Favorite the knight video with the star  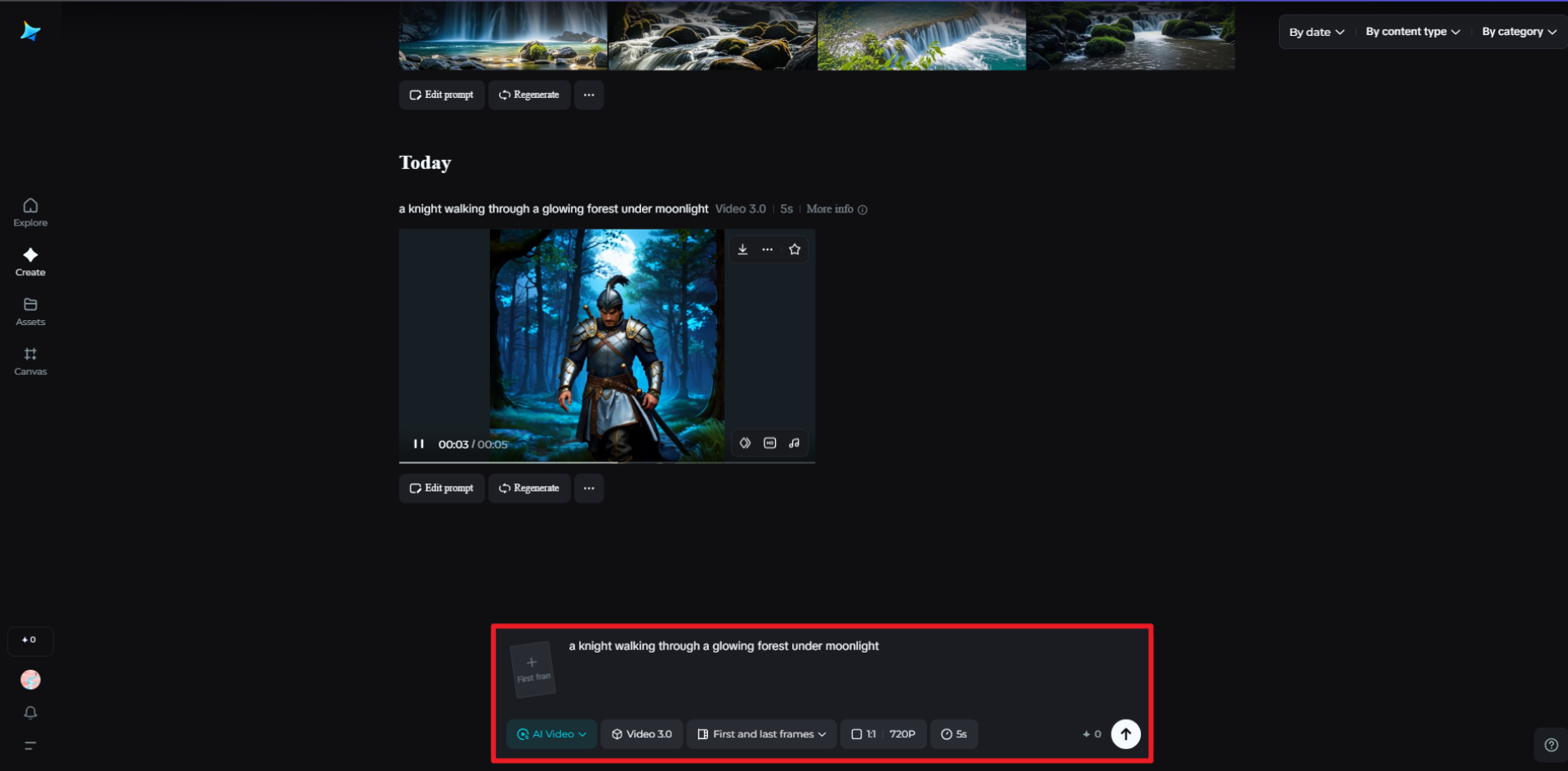click(795, 249)
